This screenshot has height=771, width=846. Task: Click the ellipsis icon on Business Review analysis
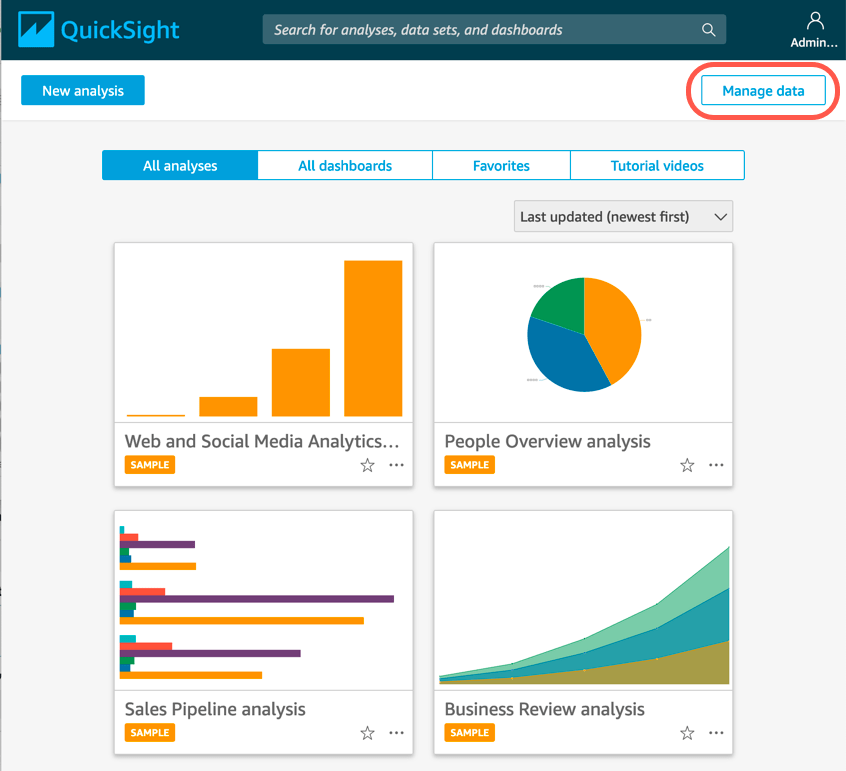pyautogui.click(x=716, y=733)
